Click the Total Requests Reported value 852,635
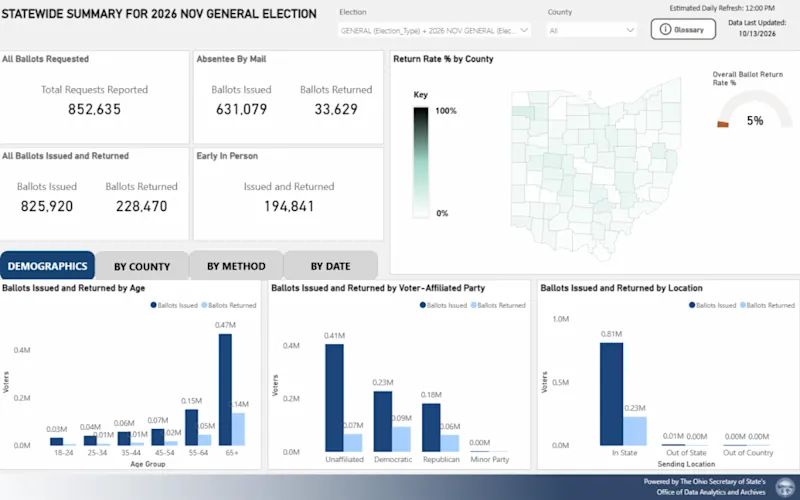 click(94, 109)
